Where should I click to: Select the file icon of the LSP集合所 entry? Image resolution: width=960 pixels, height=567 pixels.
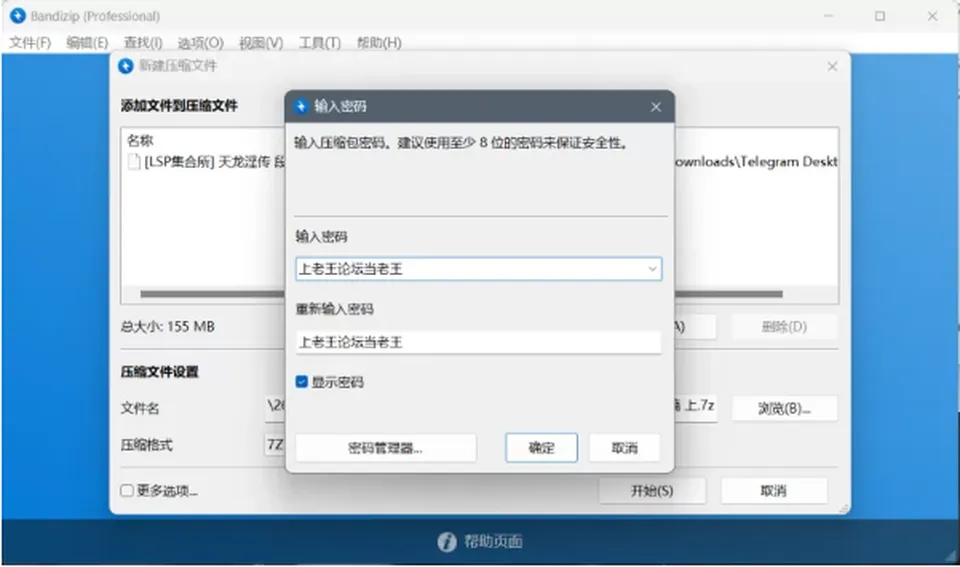(133, 162)
